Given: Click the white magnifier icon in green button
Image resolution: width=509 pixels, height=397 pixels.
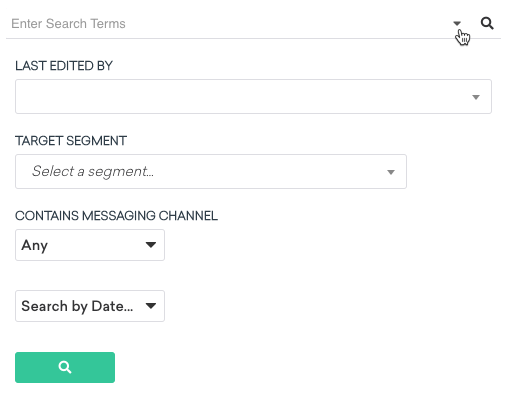Looking at the screenshot, I should (65, 367).
